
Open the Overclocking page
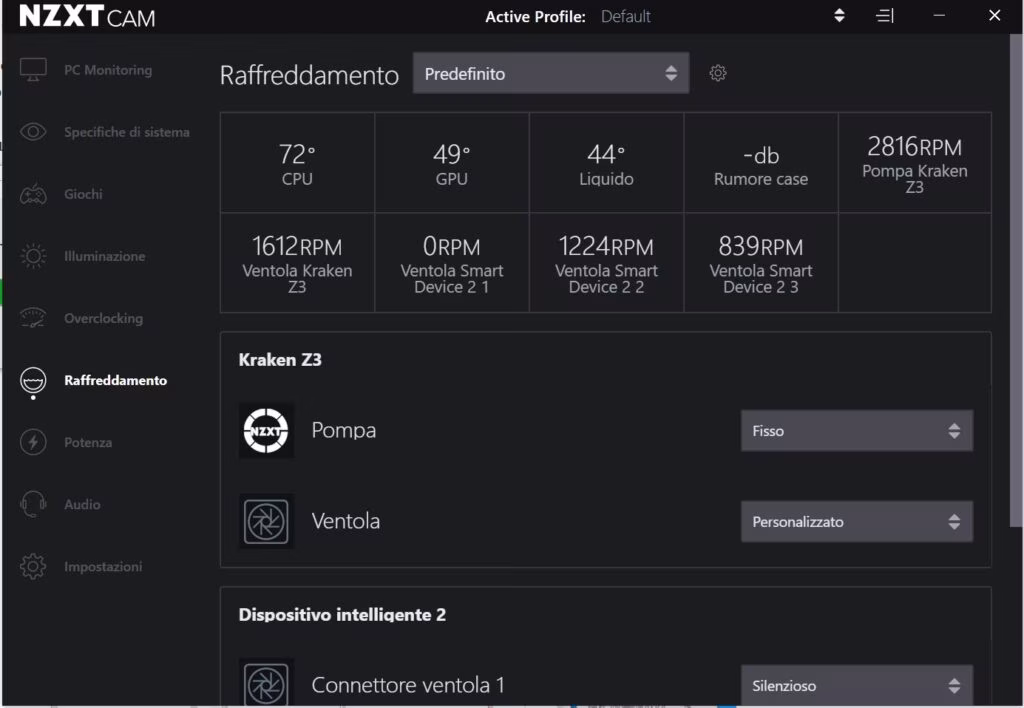pyautogui.click(x=103, y=318)
